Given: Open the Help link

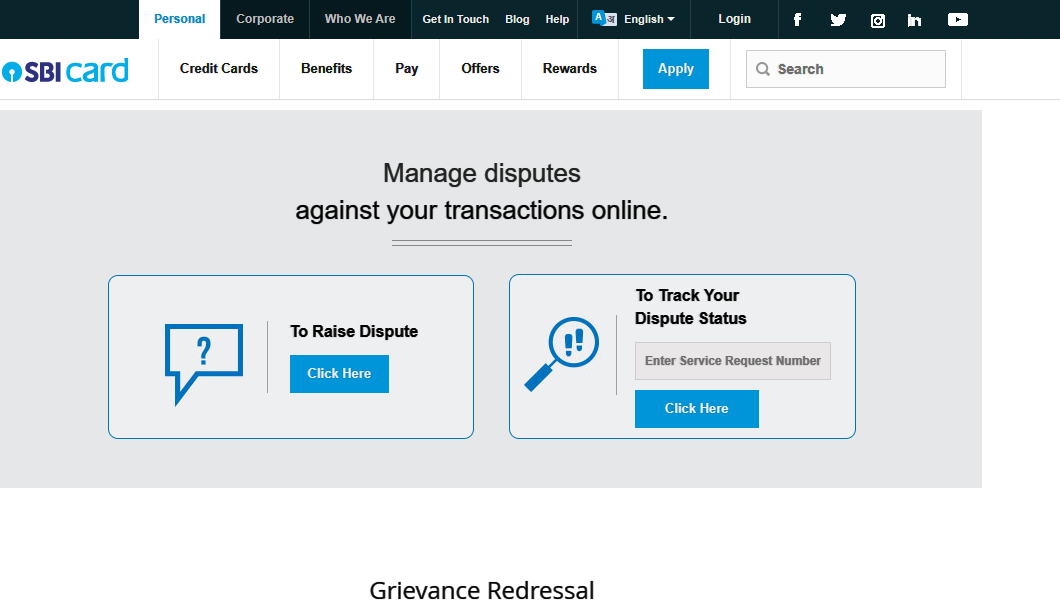Looking at the screenshot, I should [557, 20].
